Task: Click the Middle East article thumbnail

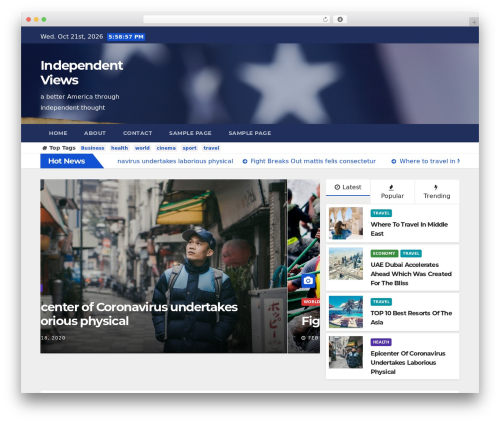Action: [346, 223]
